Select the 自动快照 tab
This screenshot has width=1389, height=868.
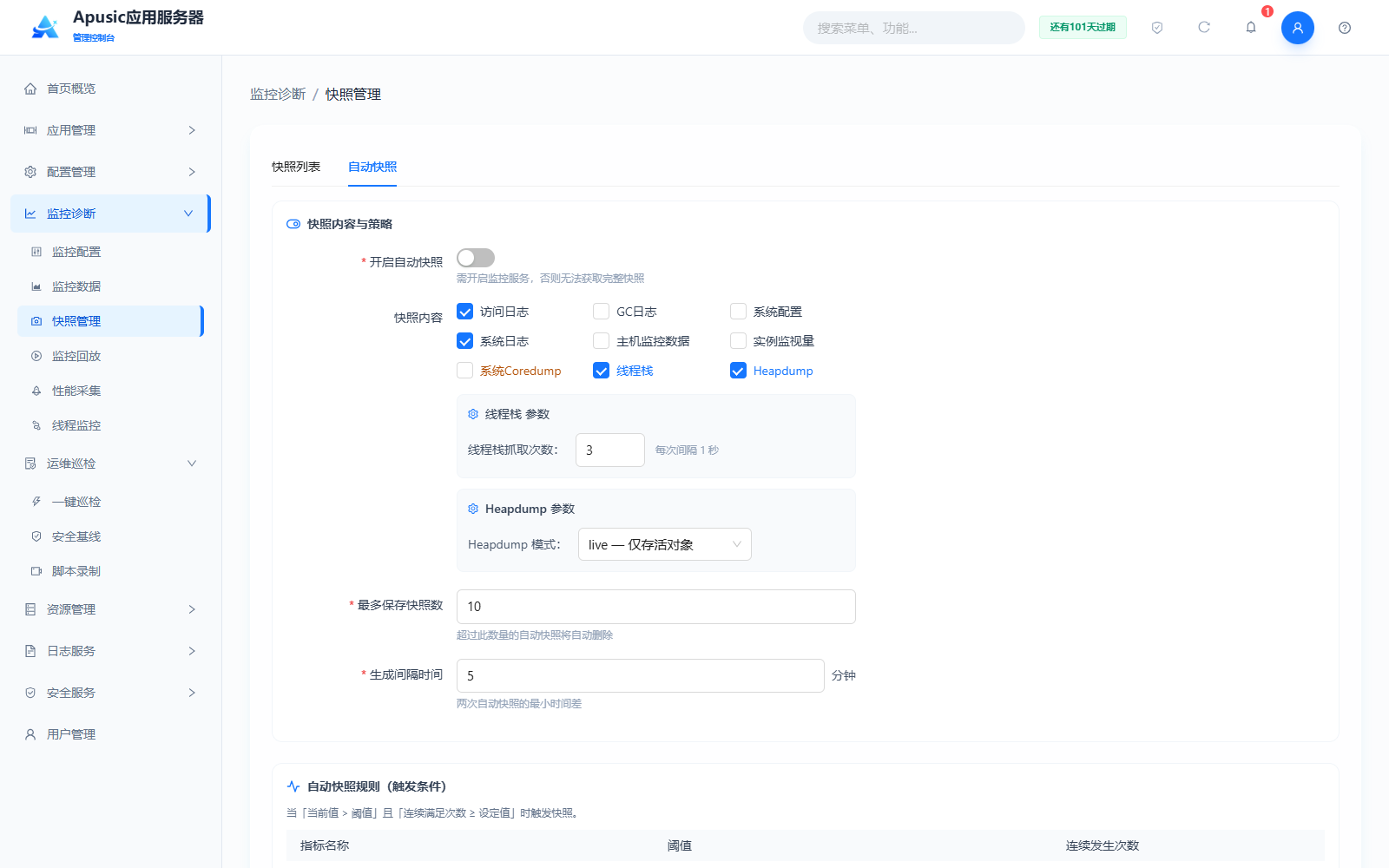click(x=372, y=167)
